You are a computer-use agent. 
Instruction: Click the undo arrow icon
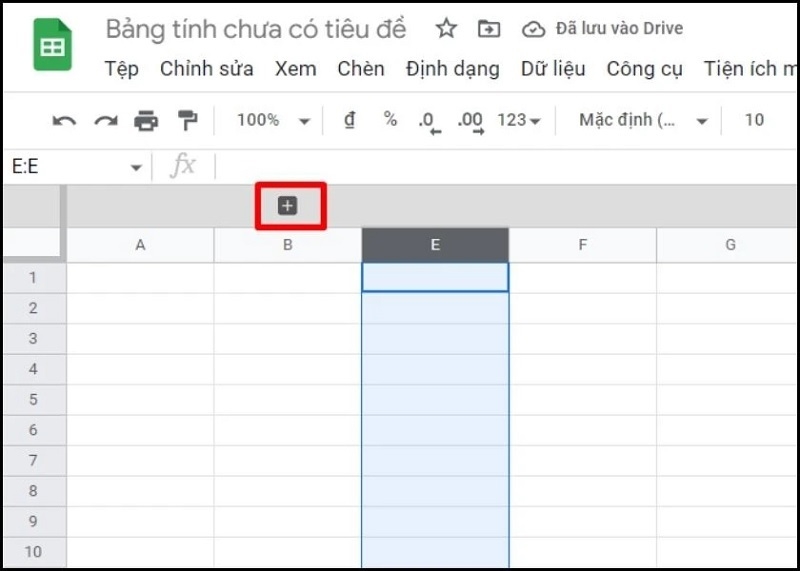coord(64,121)
